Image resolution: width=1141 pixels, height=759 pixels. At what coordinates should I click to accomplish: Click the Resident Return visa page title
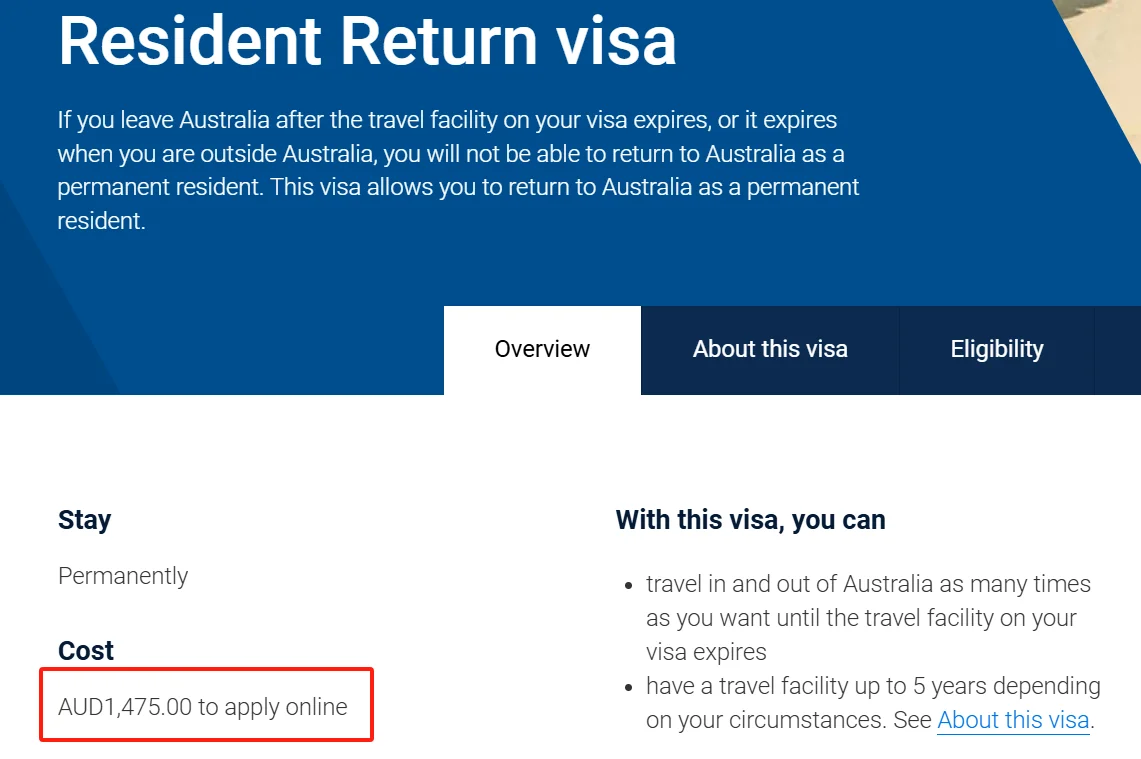pyautogui.click(x=367, y=41)
